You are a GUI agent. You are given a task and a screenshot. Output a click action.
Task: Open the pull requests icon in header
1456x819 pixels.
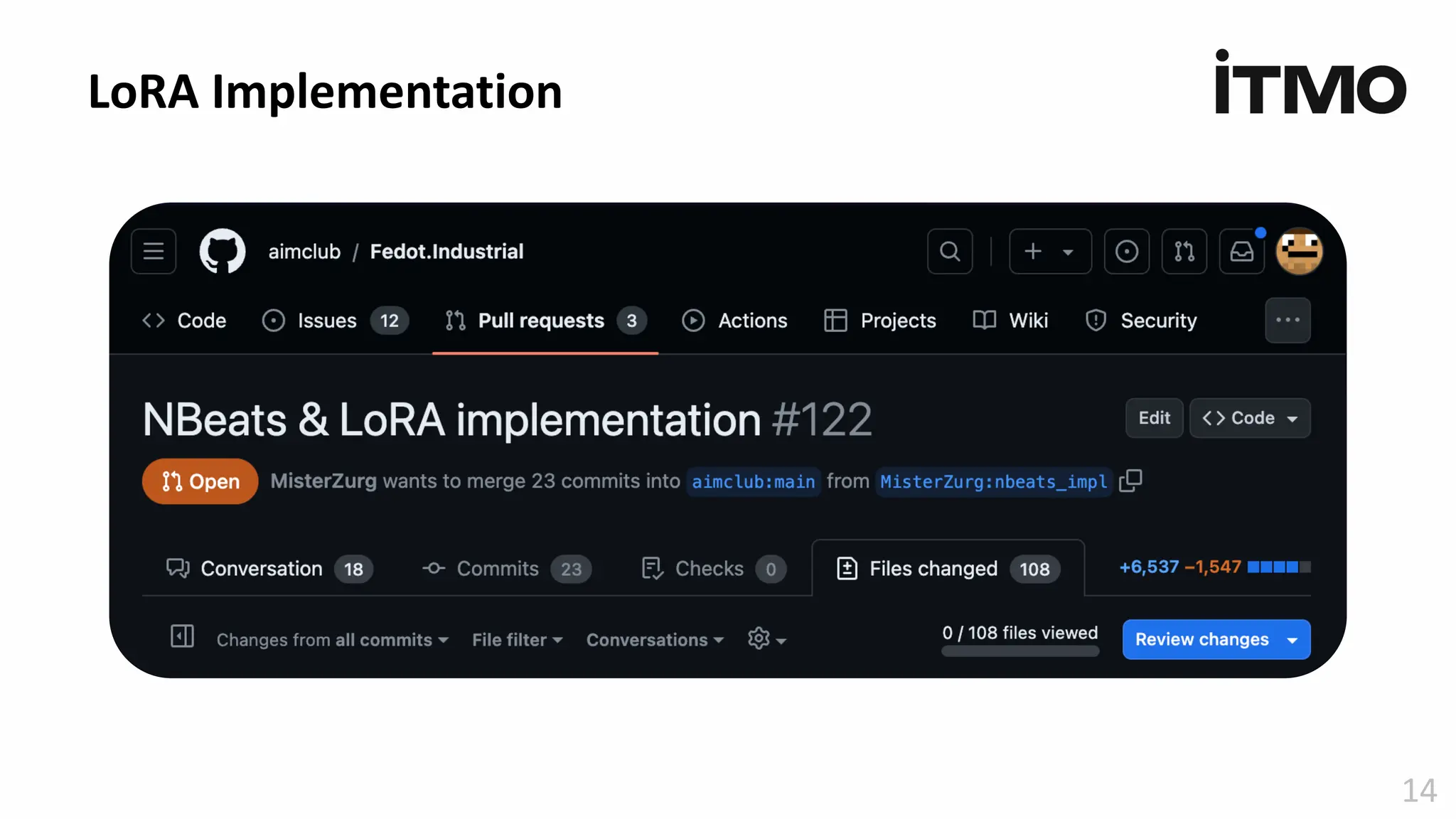[1184, 252]
